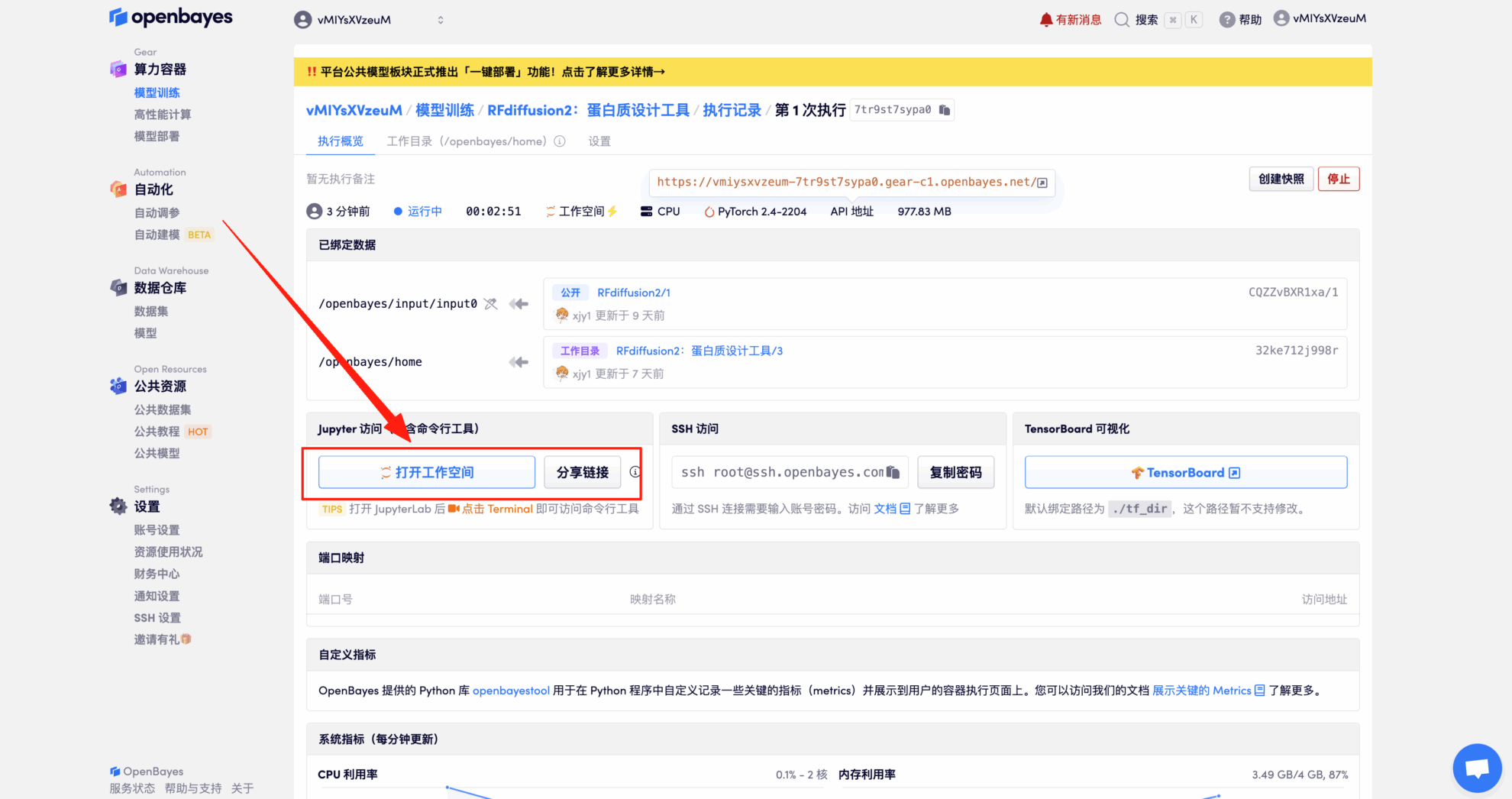Go to 邀请有礼 in sidebar
1512x799 pixels.
163,639
